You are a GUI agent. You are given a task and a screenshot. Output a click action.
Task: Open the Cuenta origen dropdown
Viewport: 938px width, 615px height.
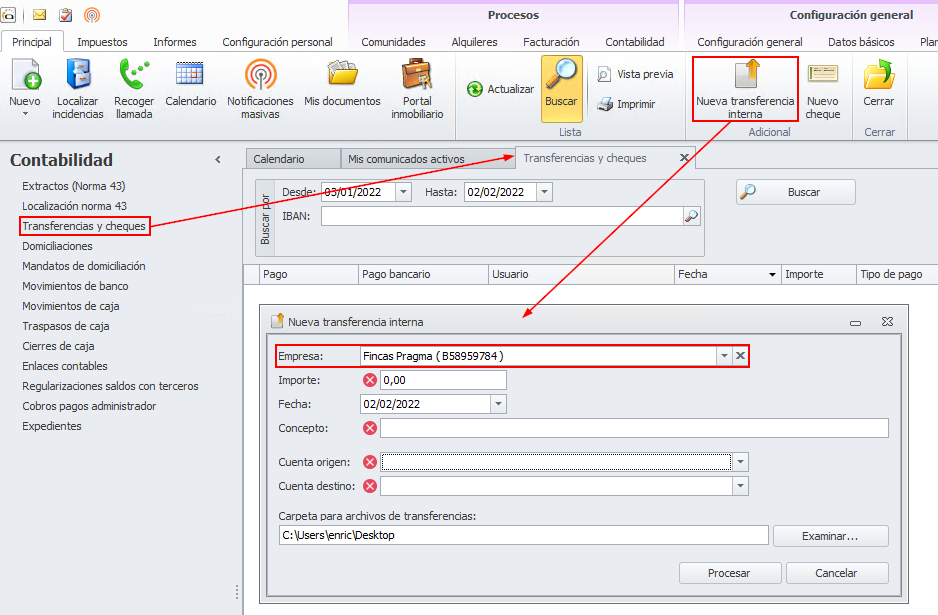pos(740,462)
